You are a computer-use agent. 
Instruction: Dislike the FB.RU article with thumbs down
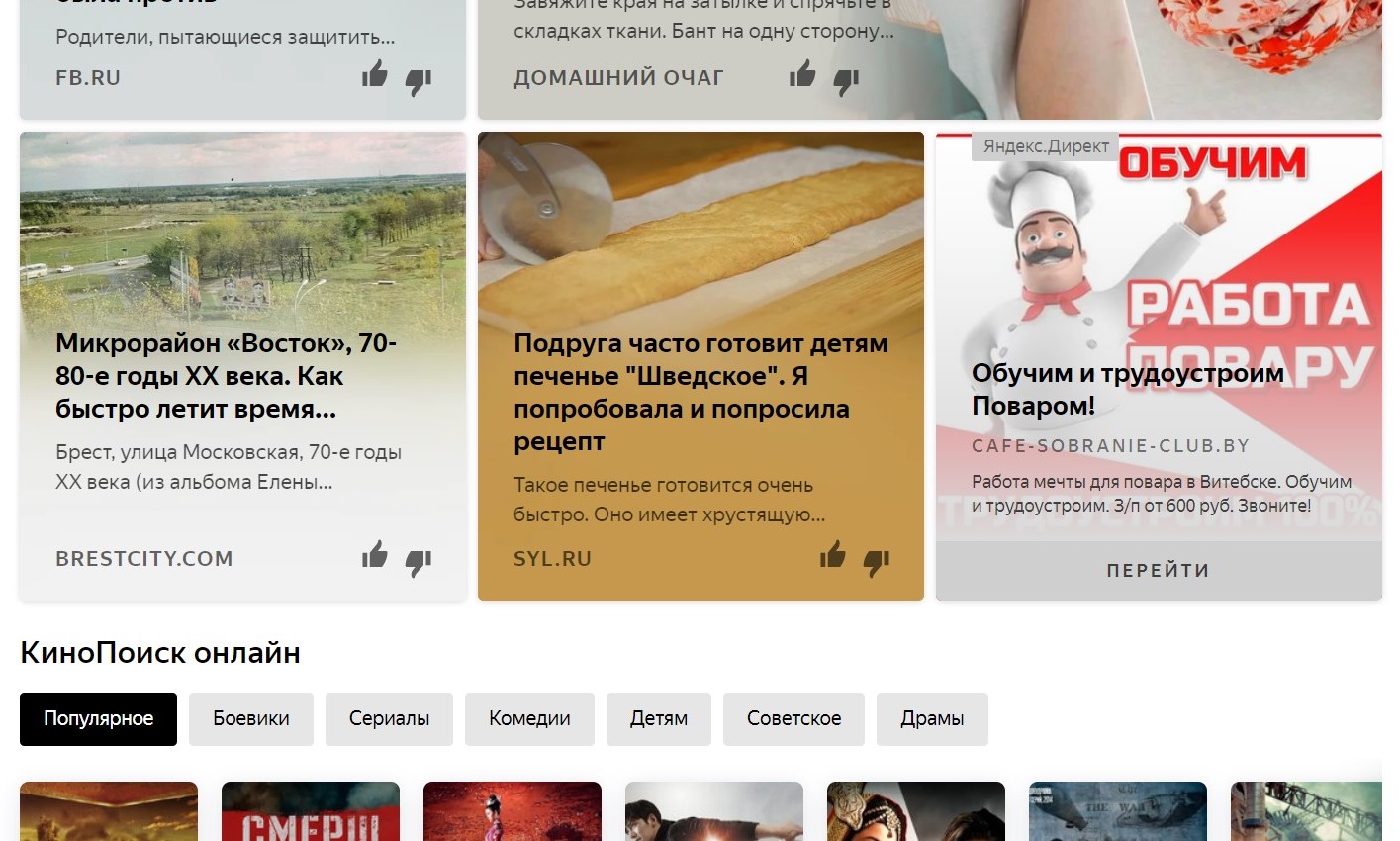pyautogui.click(x=419, y=81)
